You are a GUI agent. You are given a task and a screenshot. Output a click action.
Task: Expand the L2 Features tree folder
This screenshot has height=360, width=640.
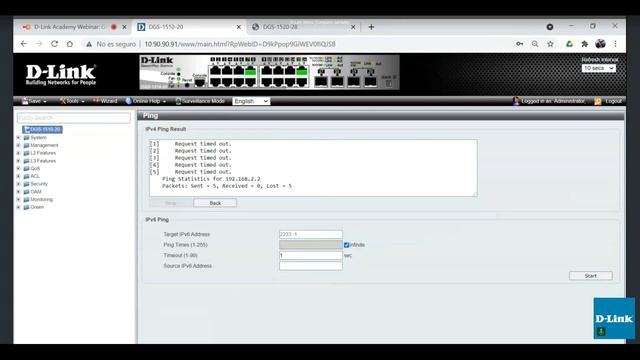[x=18, y=153]
